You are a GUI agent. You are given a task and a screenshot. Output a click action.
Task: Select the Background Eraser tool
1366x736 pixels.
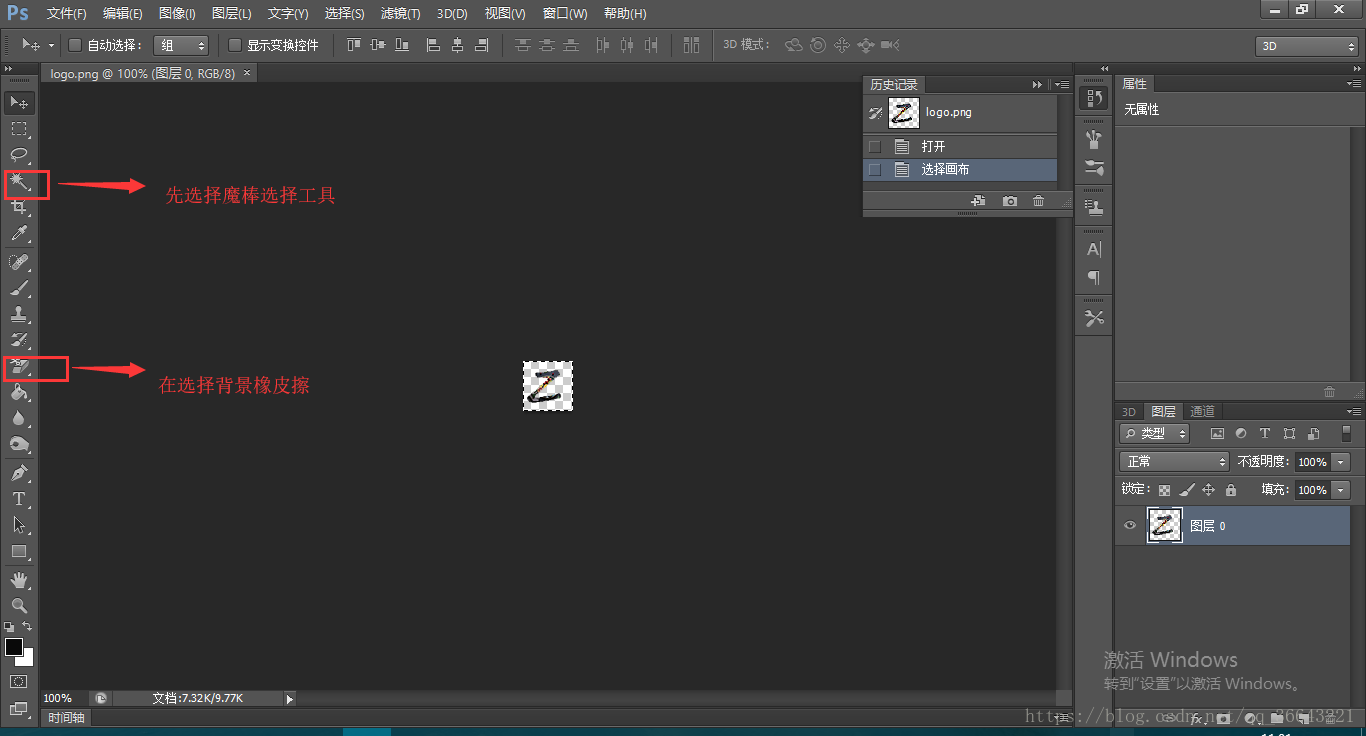(19, 367)
